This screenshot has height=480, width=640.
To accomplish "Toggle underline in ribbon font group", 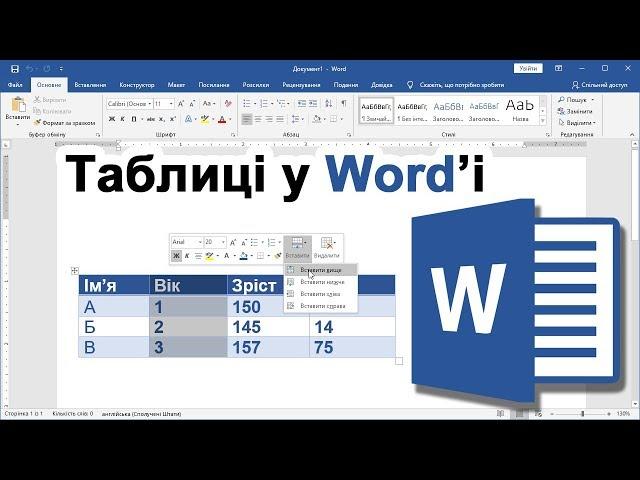I will 133,119.
